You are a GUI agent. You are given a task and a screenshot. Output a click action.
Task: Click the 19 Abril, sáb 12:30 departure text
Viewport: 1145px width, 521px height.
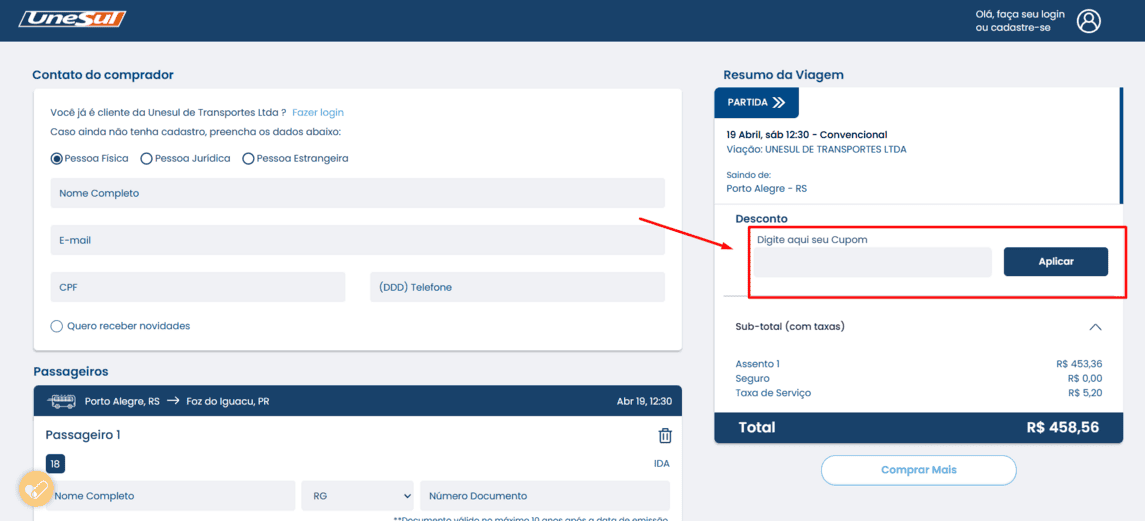[807, 135]
